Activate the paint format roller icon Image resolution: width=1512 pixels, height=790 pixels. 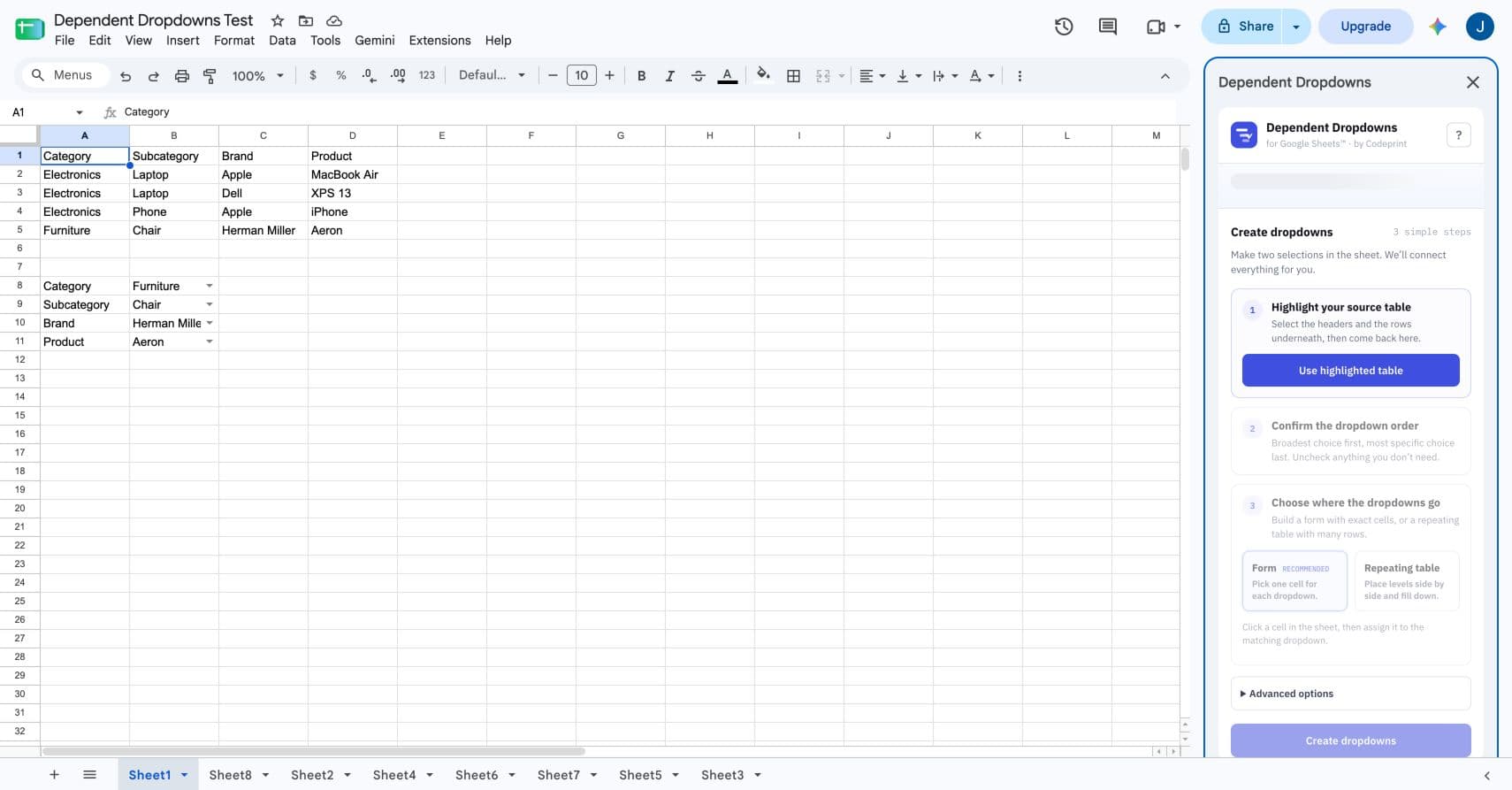210,76
